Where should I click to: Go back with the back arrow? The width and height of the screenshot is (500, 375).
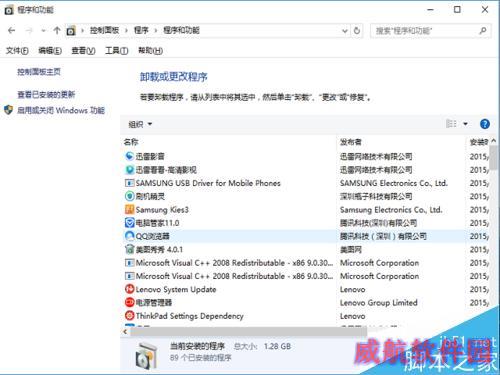point(12,31)
